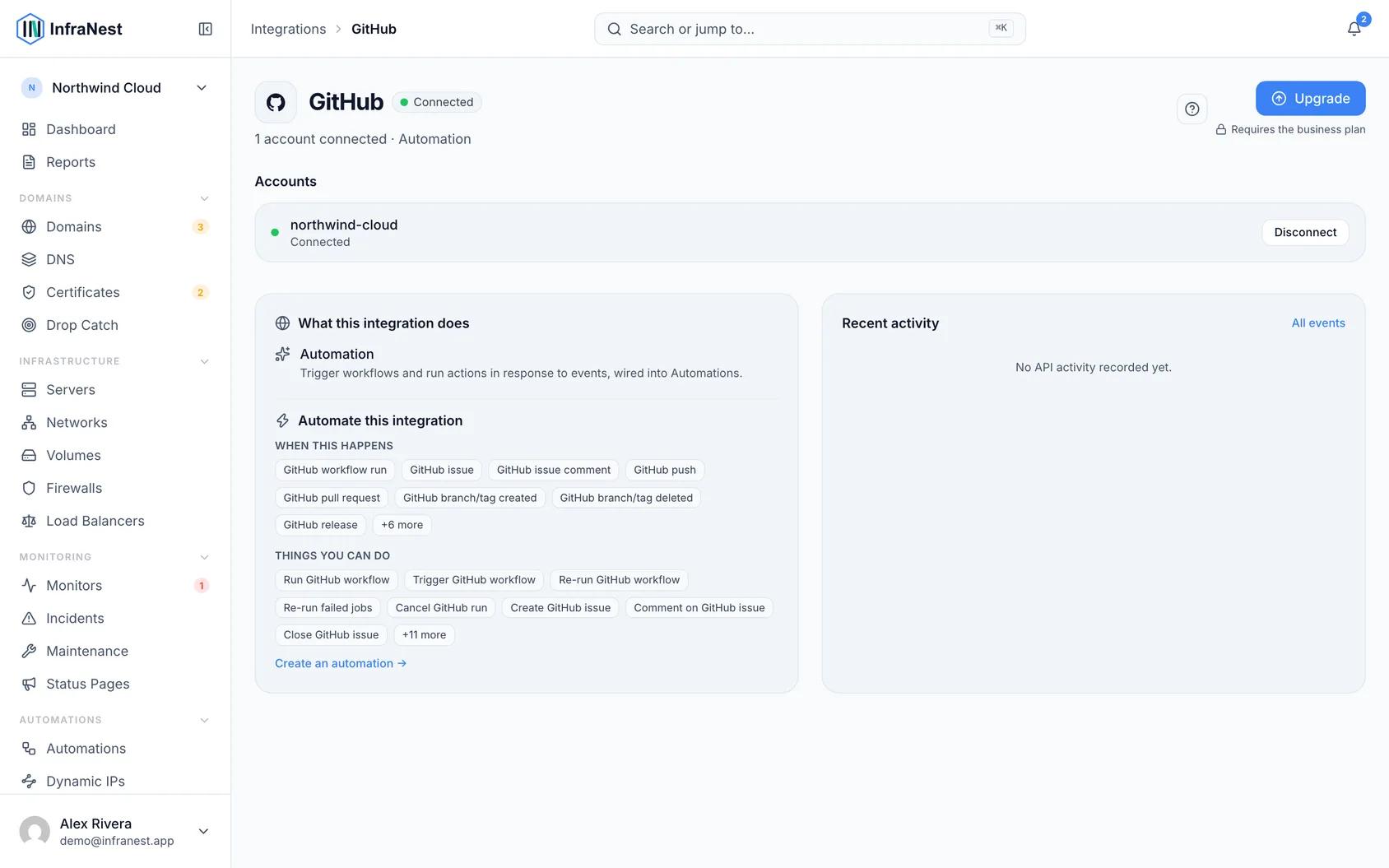1389x868 pixels.
Task: Disconnect the northwind-cloud account
Action: point(1305,232)
